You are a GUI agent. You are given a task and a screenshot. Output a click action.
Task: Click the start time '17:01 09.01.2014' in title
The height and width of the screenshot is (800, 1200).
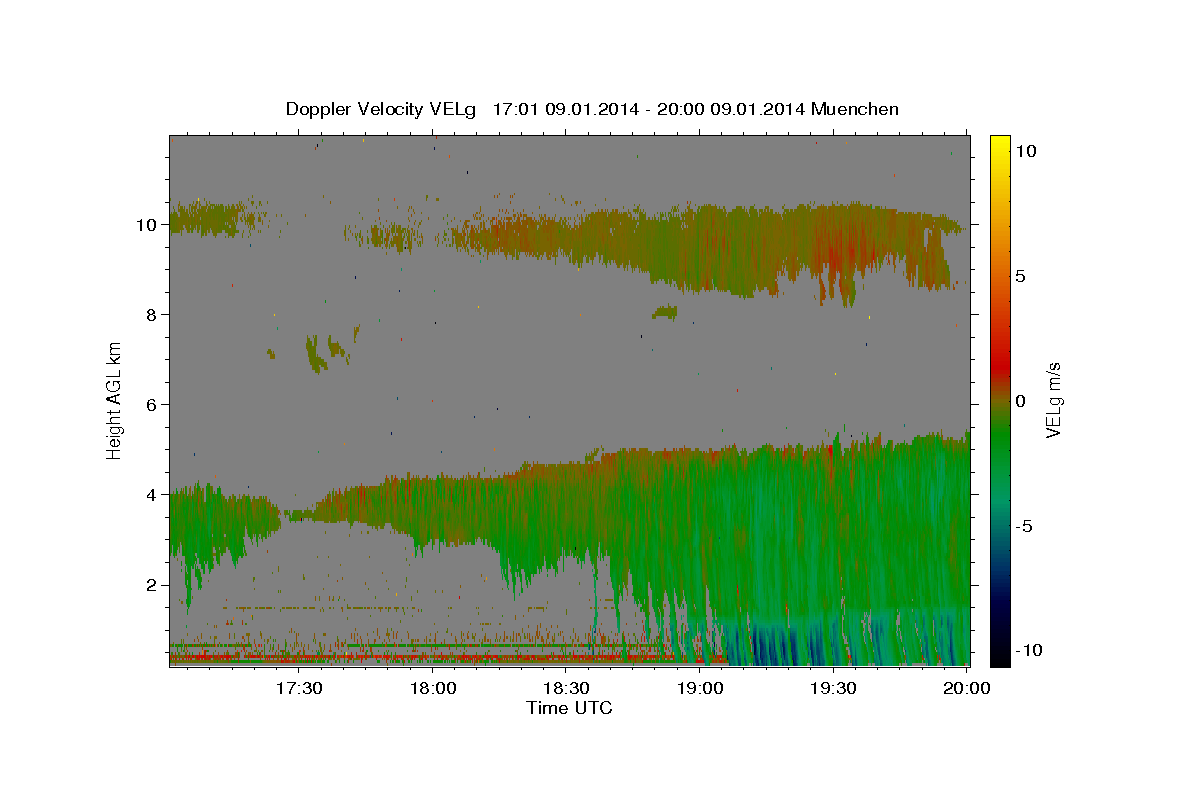(x=564, y=109)
